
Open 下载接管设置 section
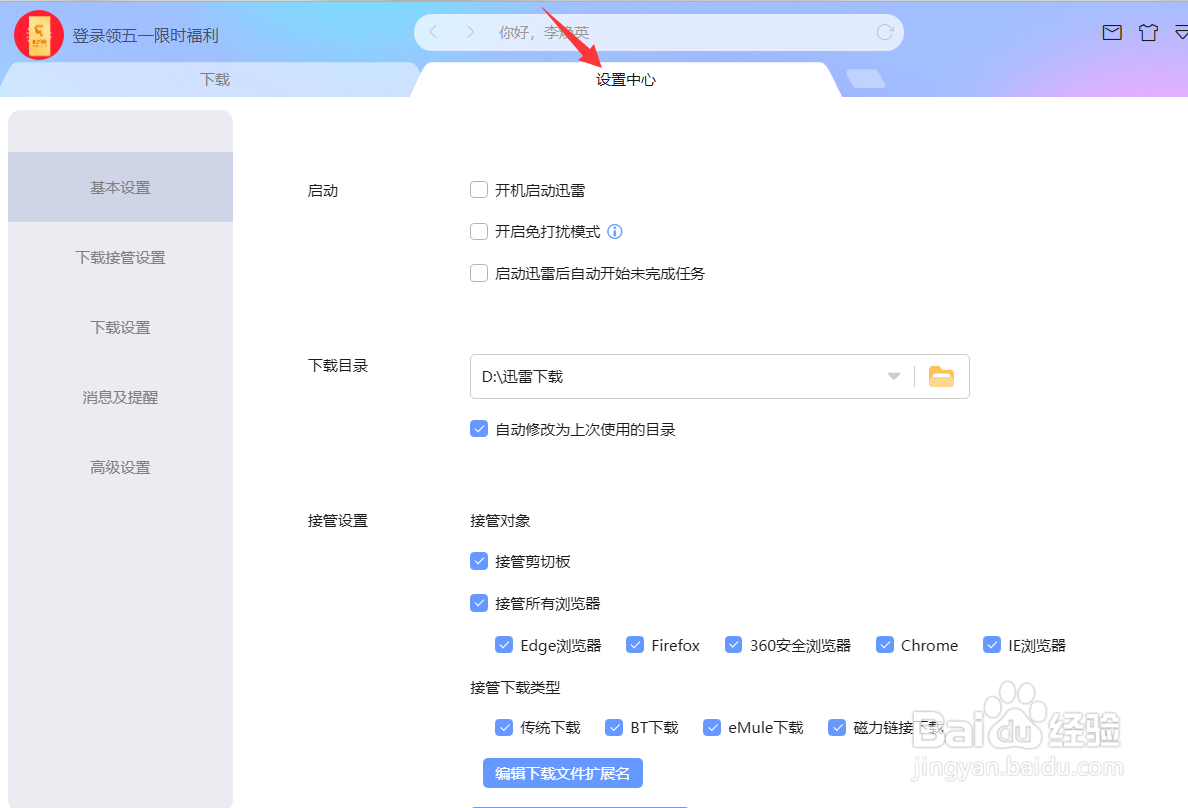(x=120, y=258)
